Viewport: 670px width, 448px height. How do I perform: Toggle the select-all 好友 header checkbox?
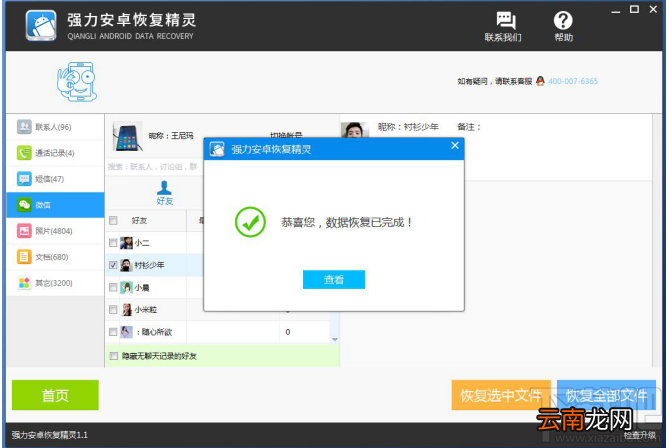(113, 221)
